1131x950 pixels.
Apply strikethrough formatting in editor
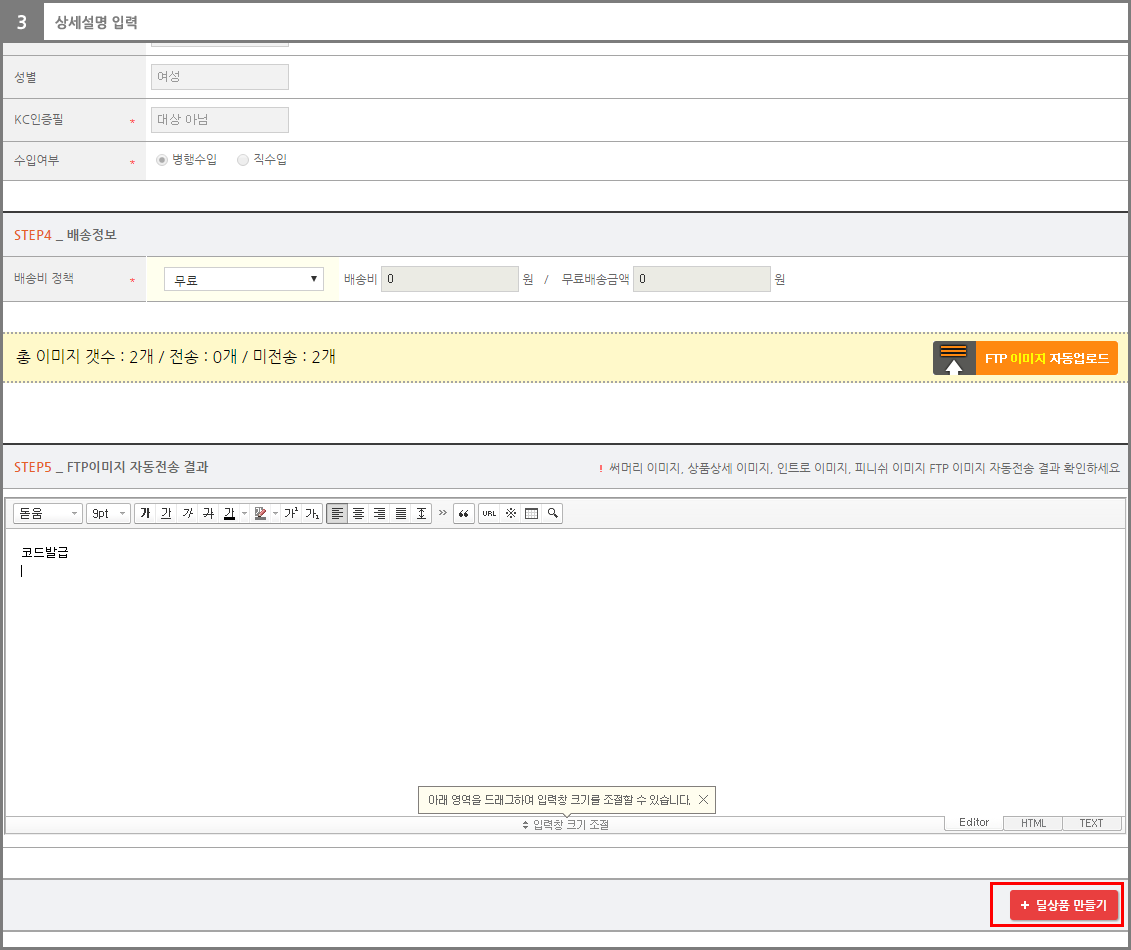pyautogui.click(x=208, y=513)
